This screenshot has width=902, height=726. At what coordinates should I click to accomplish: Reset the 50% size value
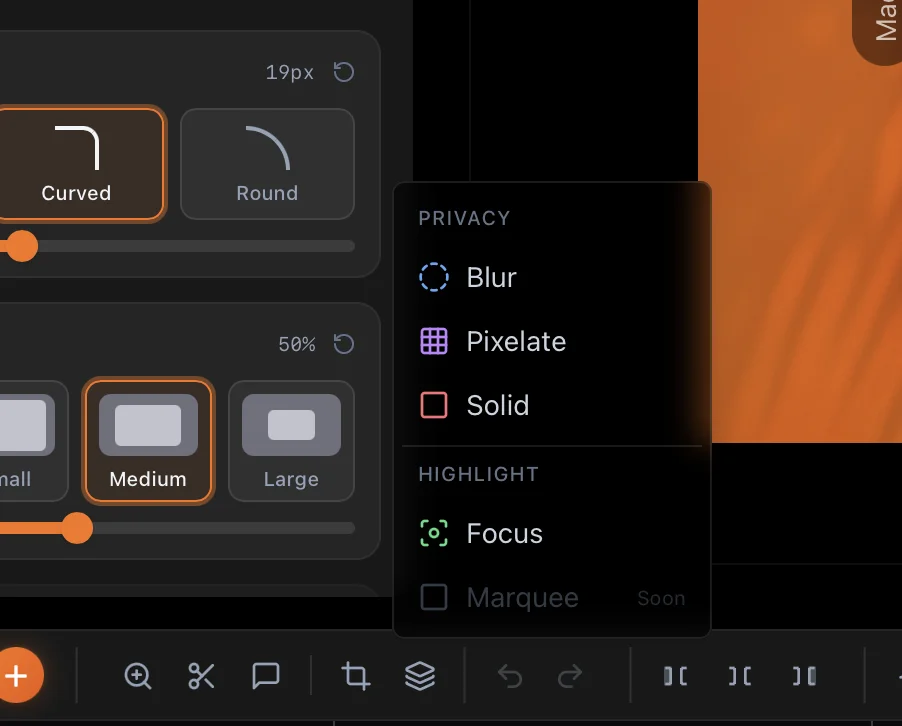344,344
